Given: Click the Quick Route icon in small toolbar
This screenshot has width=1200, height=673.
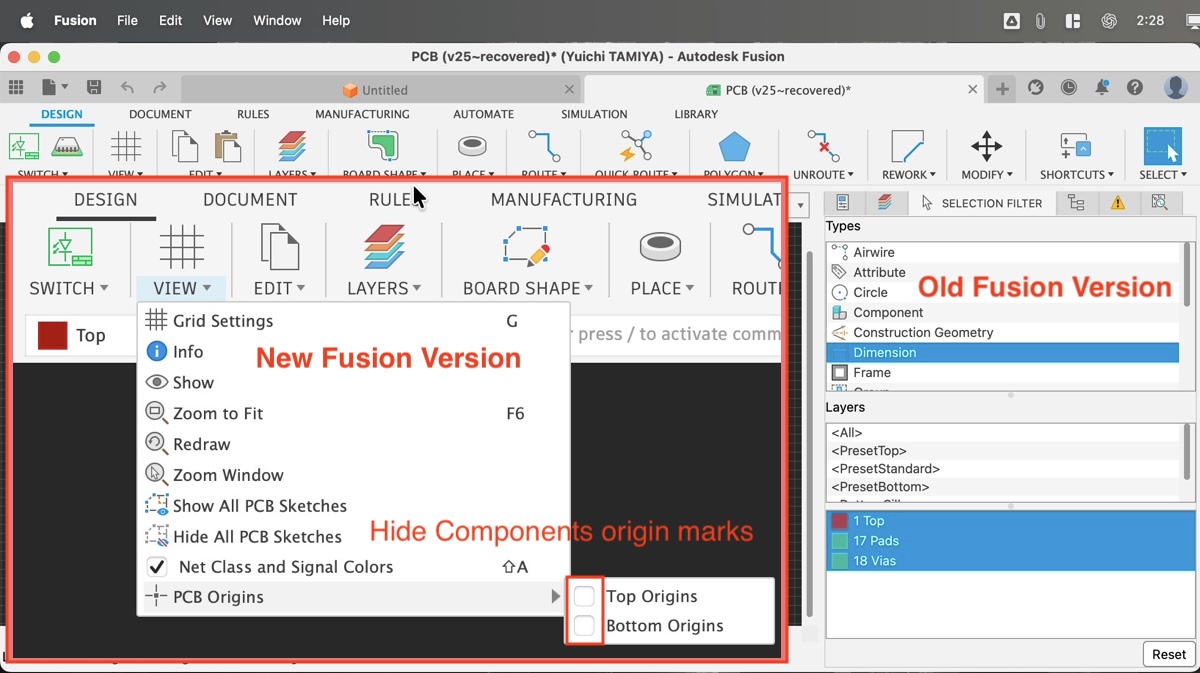Looking at the screenshot, I should click(636, 146).
